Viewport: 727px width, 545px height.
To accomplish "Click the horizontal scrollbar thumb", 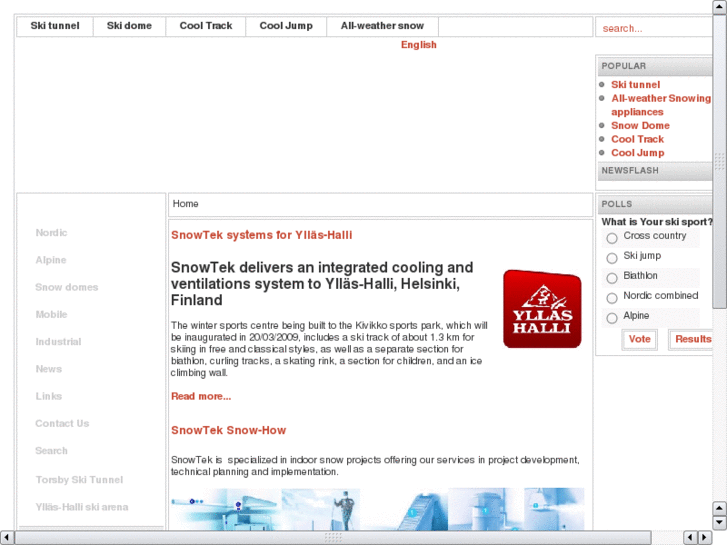I will pyautogui.click(x=333, y=538).
